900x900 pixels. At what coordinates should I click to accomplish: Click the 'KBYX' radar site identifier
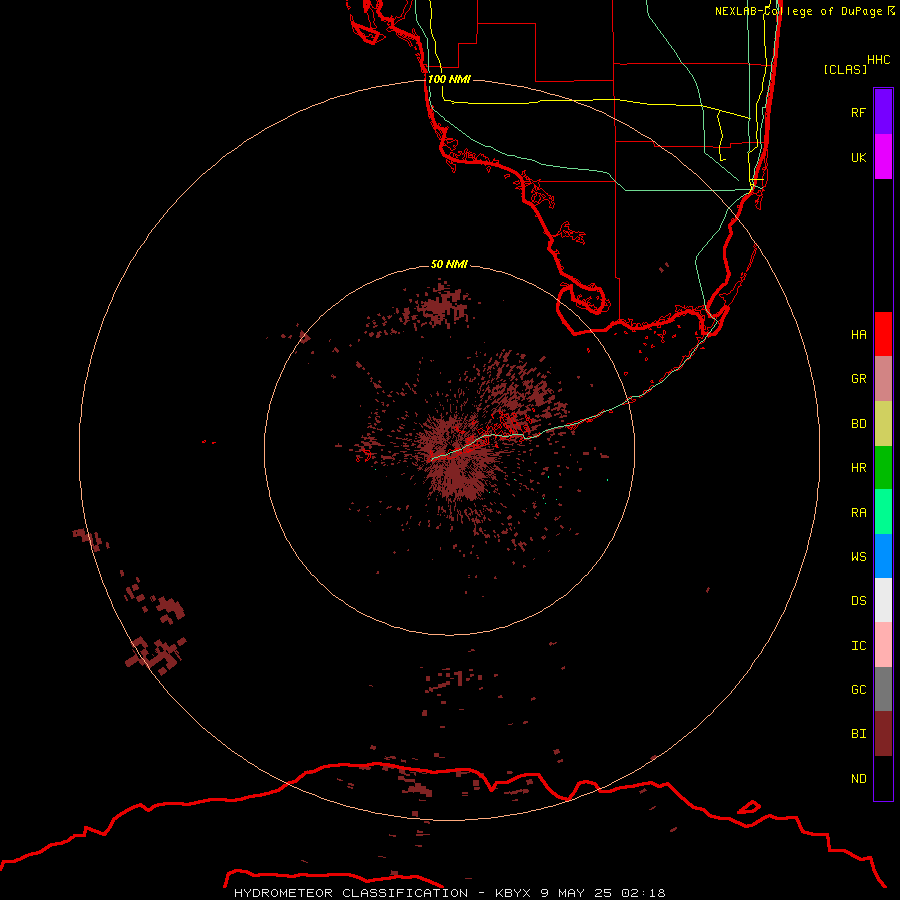click(x=513, y=893)
